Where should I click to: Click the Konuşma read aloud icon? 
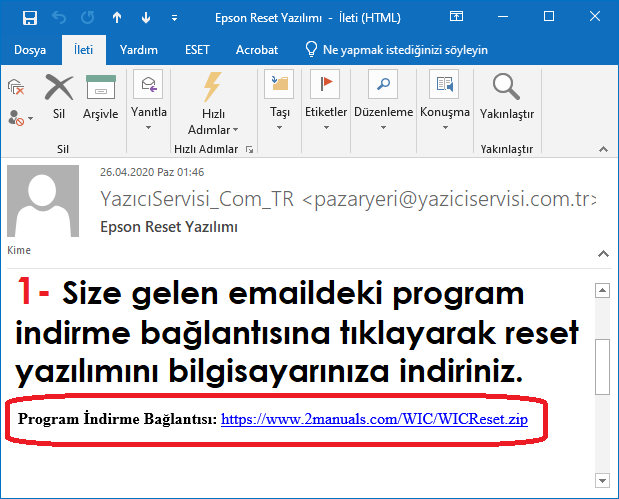pos(445,84)
